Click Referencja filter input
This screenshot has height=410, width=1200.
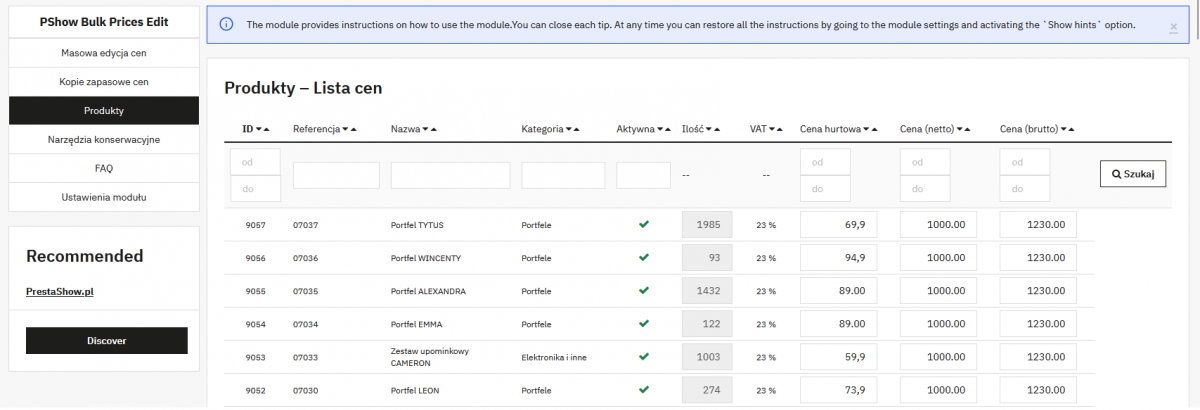point(336,175)
